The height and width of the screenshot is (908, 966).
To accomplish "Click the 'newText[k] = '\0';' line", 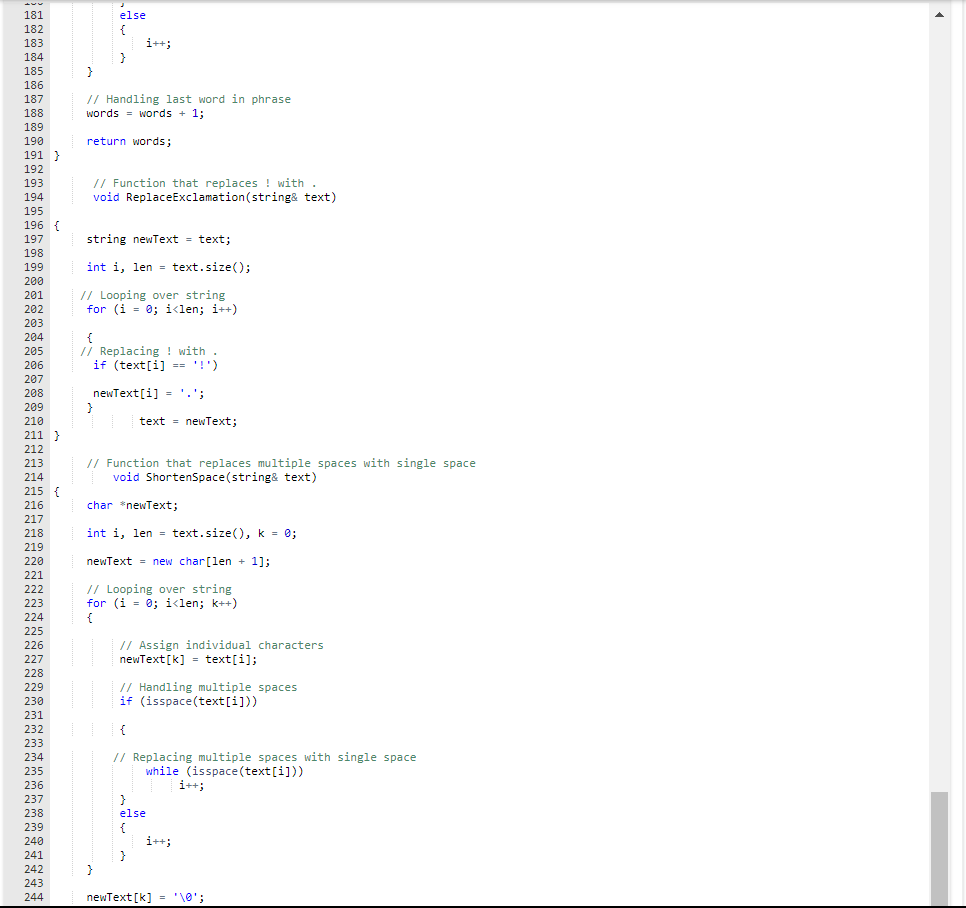I will tap(146, 897).
